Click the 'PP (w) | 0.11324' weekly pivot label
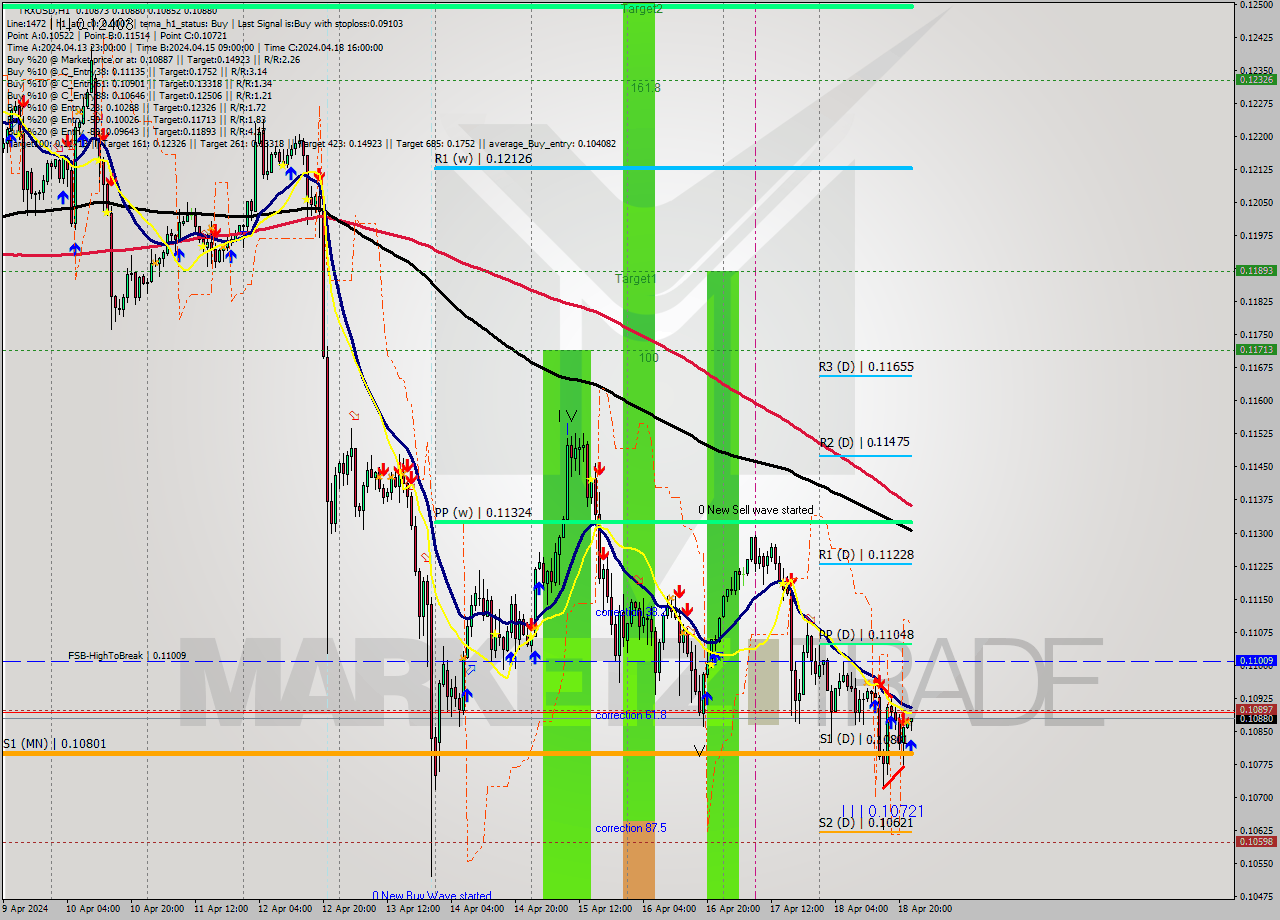1280x920 pixels. pos(483,513)
